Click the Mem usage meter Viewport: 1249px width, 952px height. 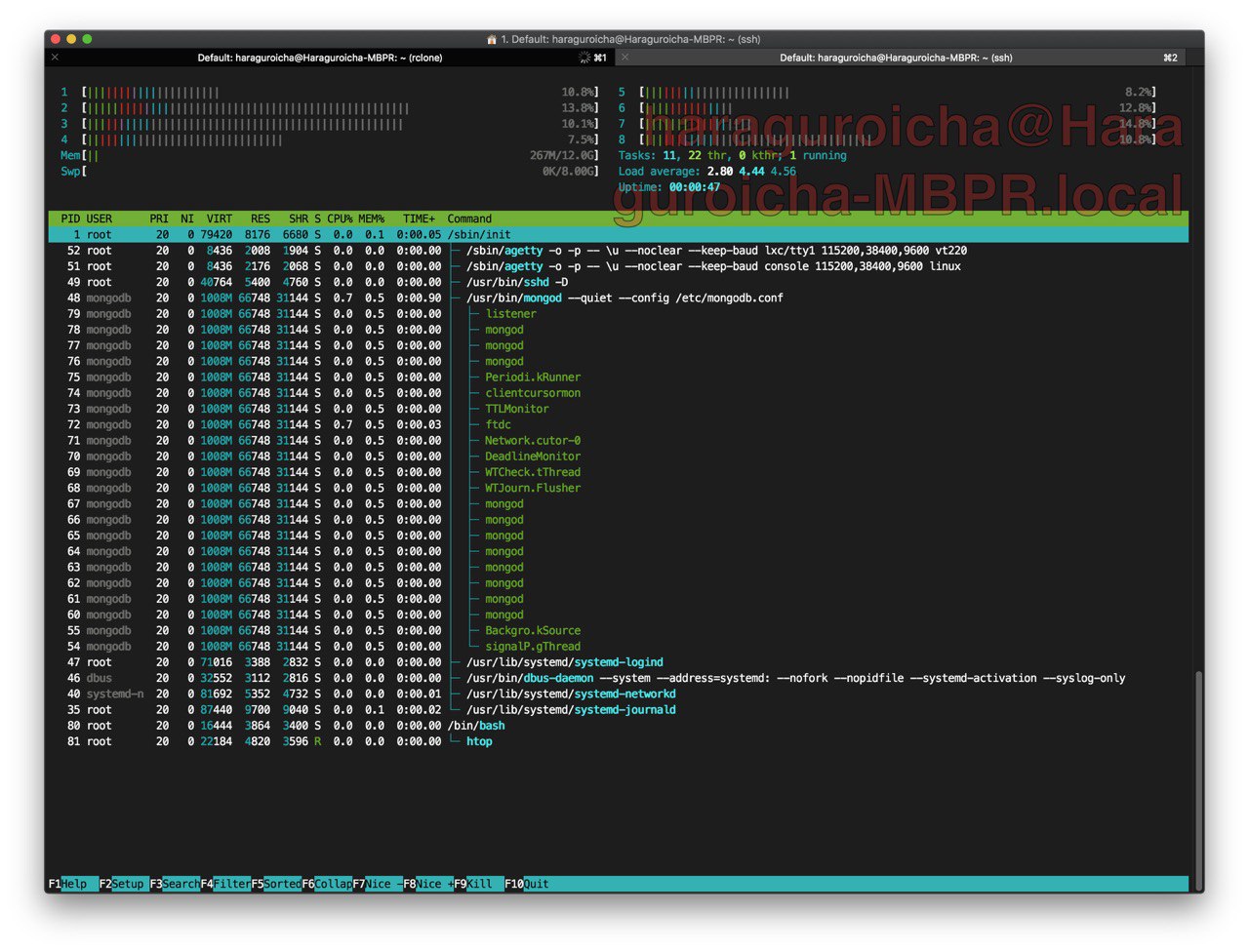(330, 155)
